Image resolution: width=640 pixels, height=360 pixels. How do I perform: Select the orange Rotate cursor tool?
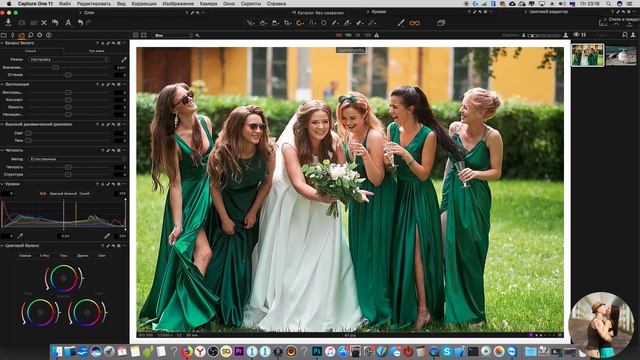click(x=300, y=23)
